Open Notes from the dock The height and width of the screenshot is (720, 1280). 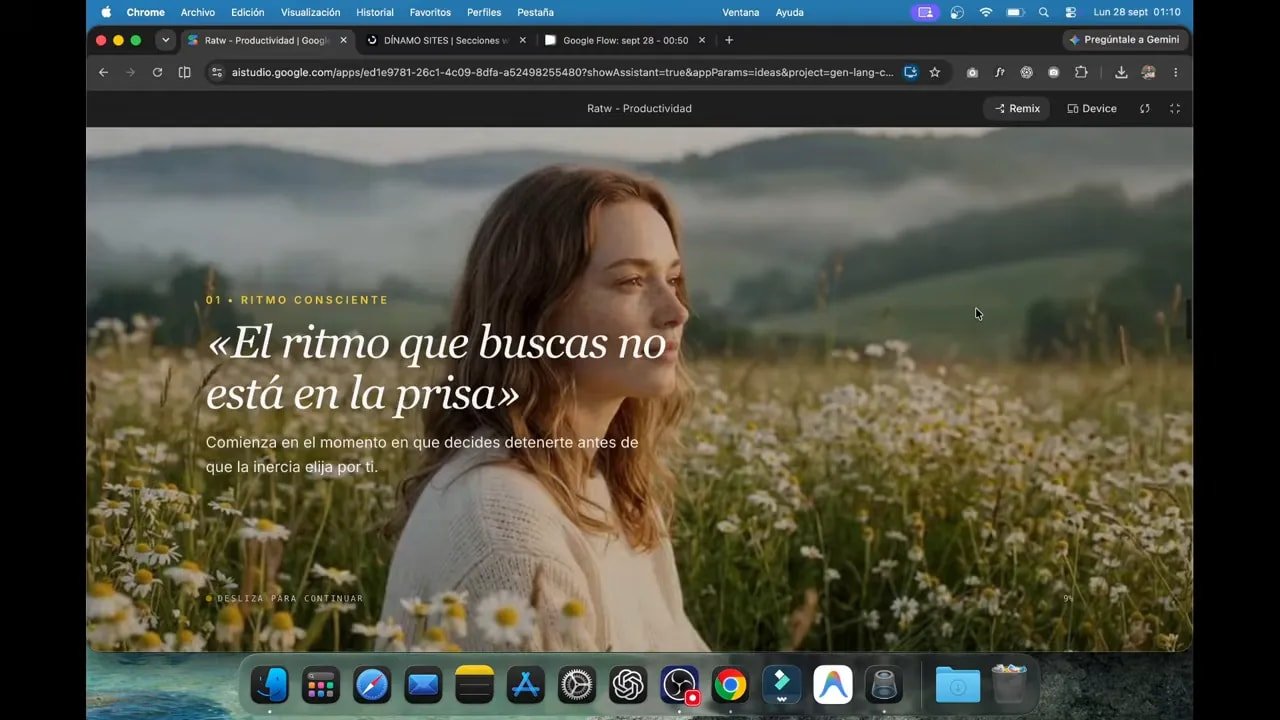pyautogui.click(x=474, y=685)
